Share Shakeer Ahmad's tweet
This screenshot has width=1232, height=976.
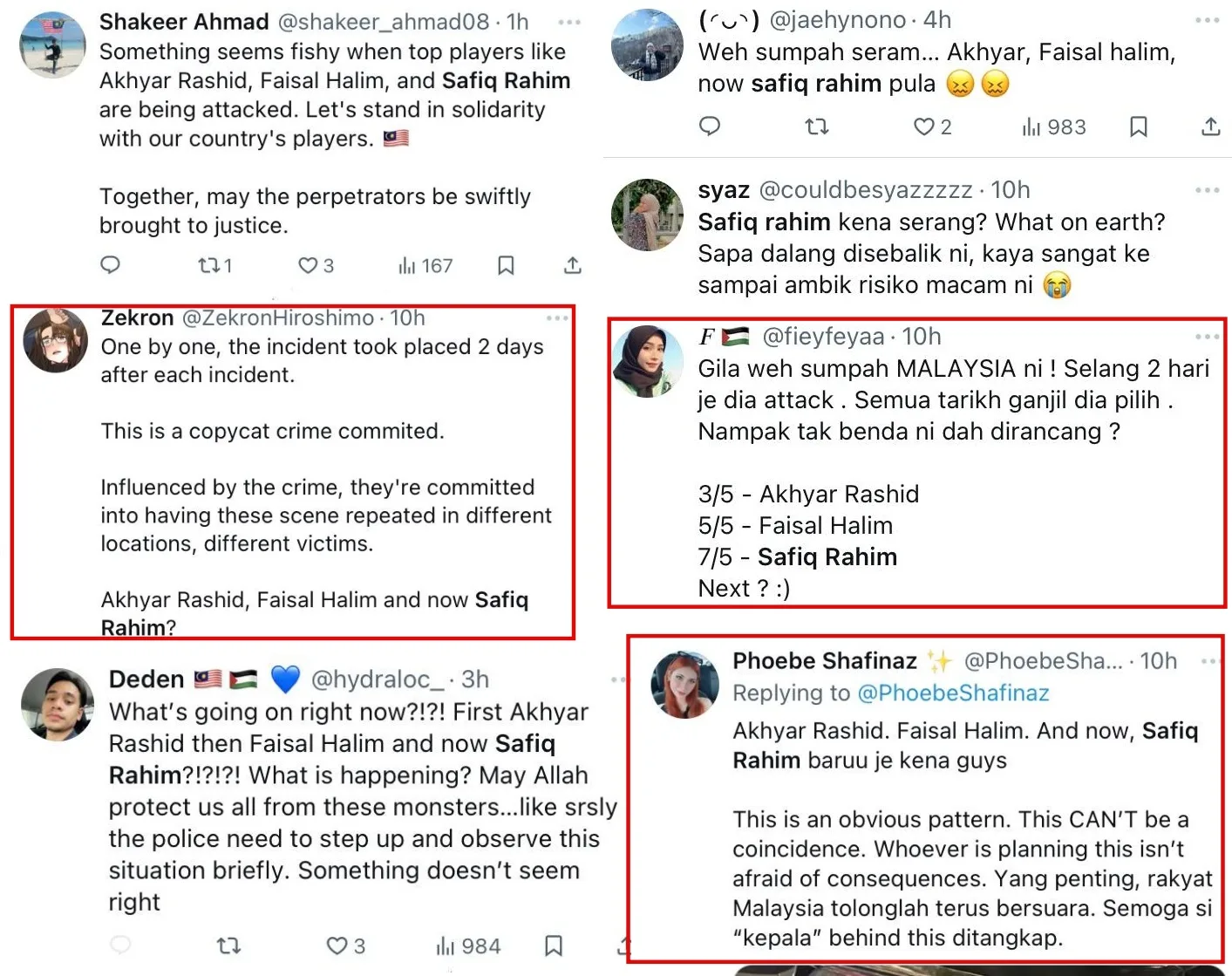pos(572,265)
